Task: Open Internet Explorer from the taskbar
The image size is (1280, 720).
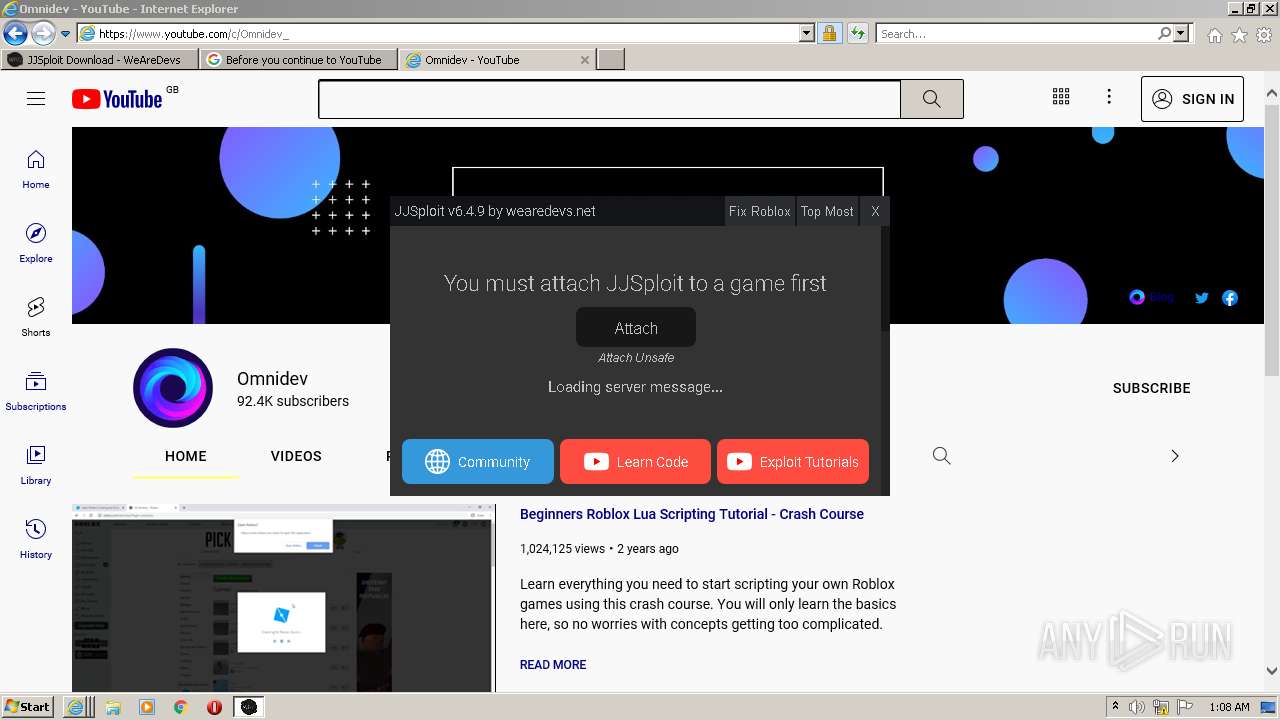Action: [x=75, y=707]
